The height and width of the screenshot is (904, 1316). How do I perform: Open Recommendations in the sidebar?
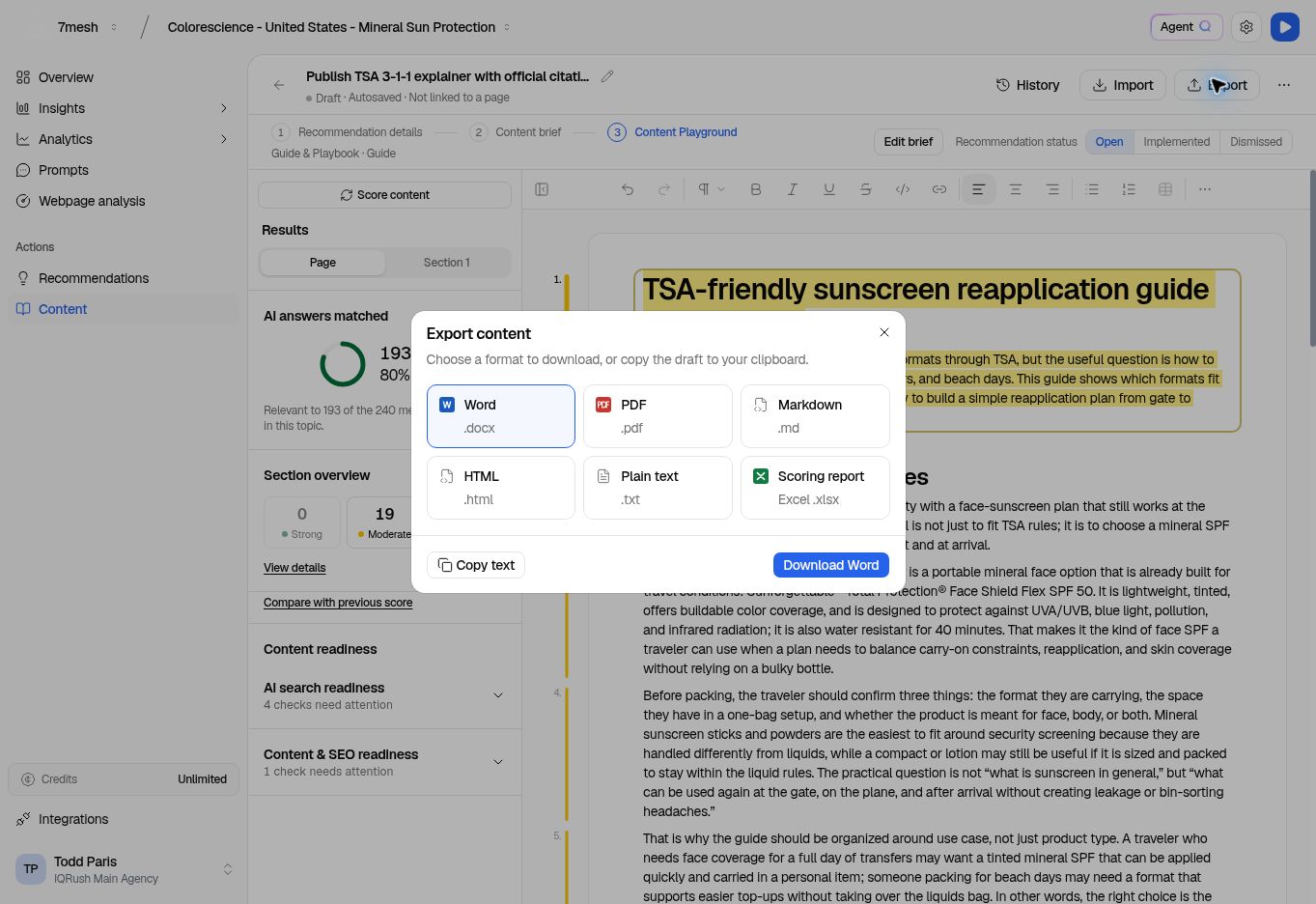click(x=123, y=278)
